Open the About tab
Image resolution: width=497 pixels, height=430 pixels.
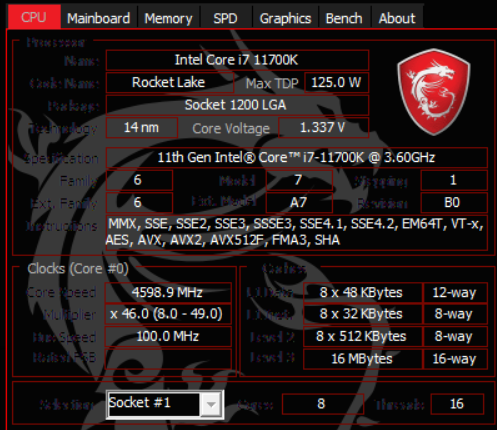[397, 18]
